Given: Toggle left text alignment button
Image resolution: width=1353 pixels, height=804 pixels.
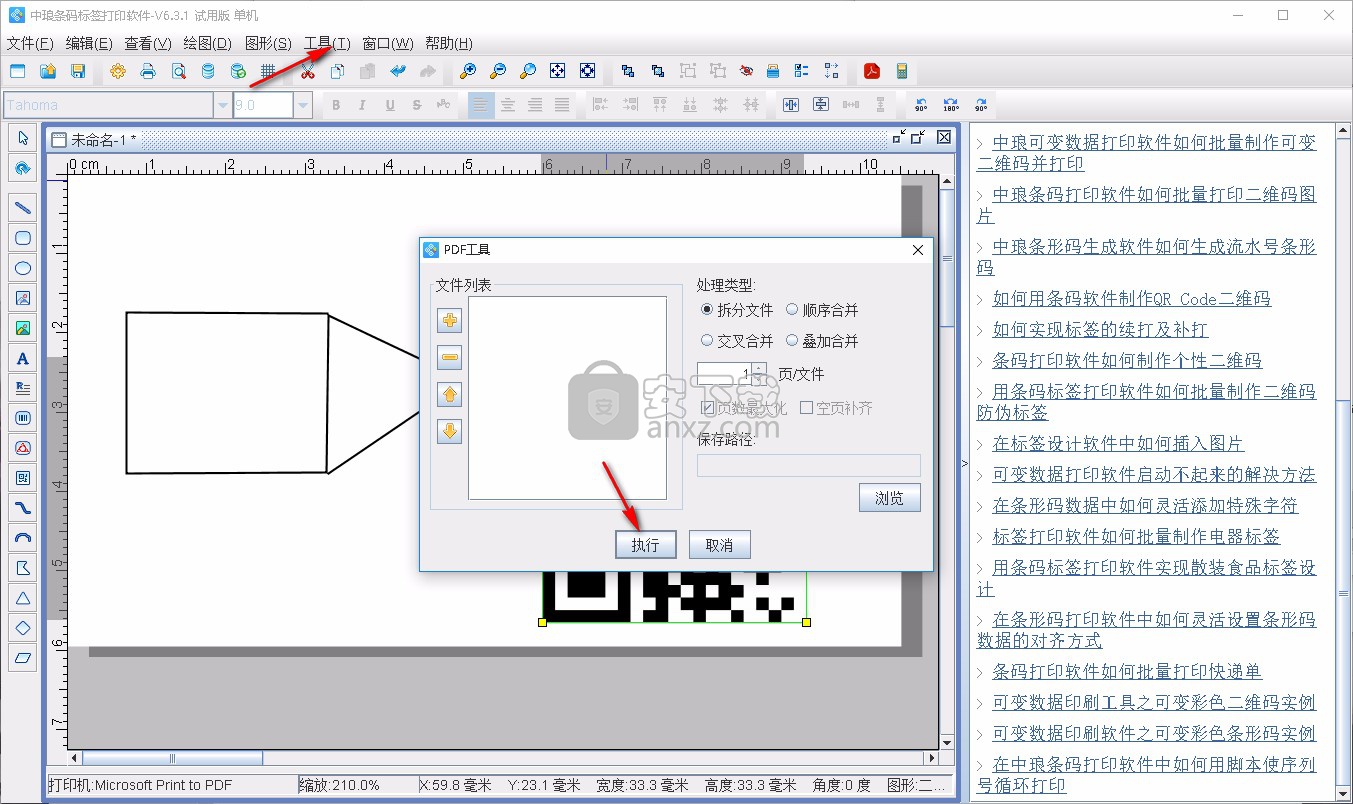Looking at the screenshot, I should click(481, 105).
